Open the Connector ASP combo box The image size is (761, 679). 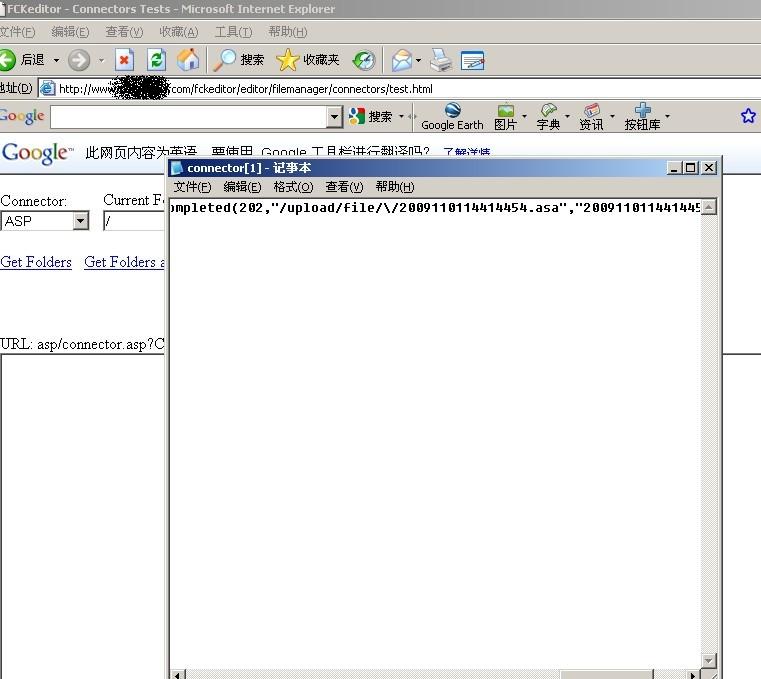pos(45,221)
